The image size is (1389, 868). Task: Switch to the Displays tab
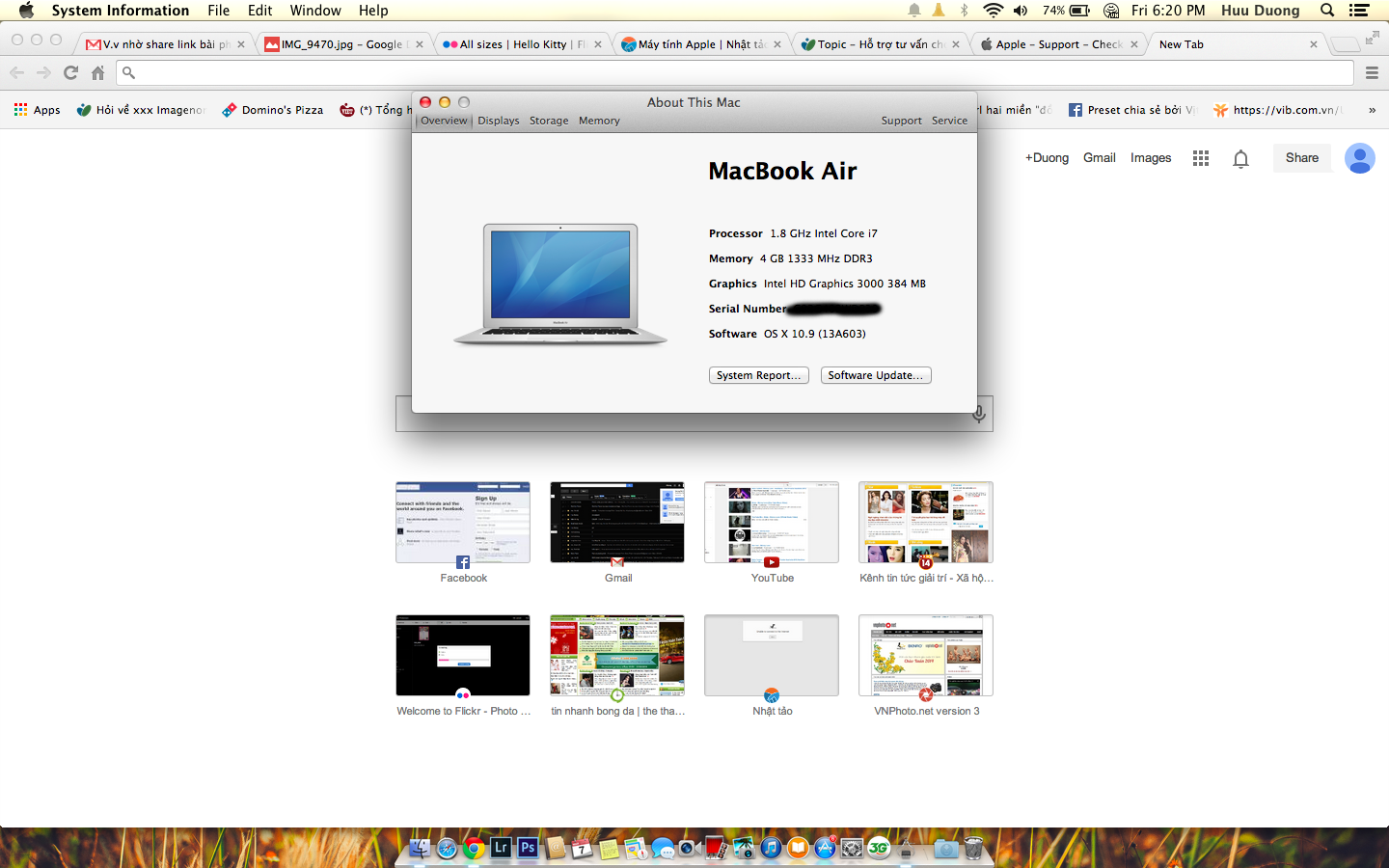pos(498,121)
